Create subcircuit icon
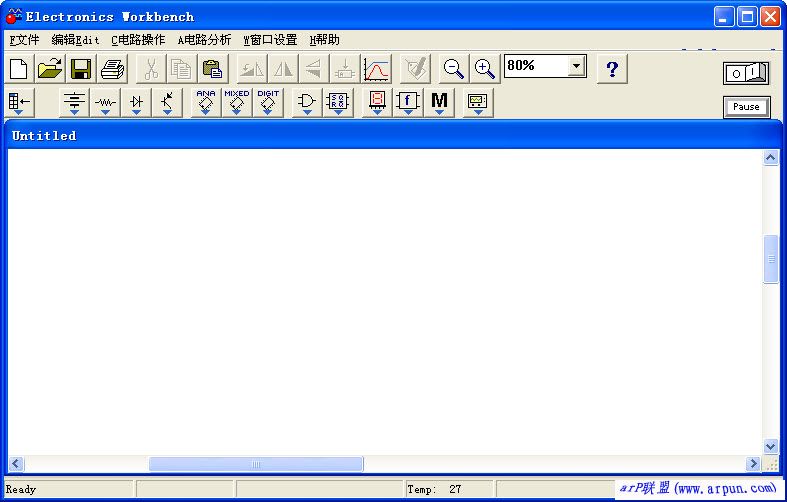This screenshot has width=787, height=502. 345,68
